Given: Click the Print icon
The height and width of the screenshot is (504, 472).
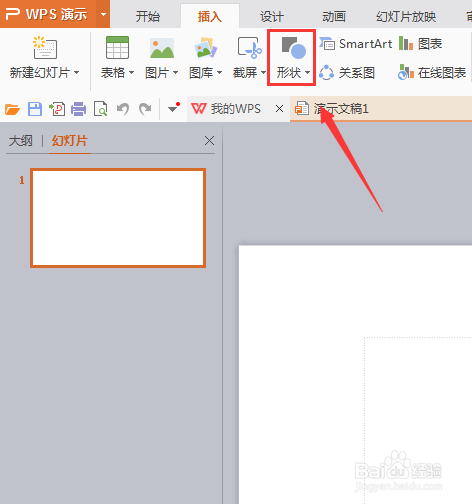Looking at the screenshot, I should [x=79, y=109].
